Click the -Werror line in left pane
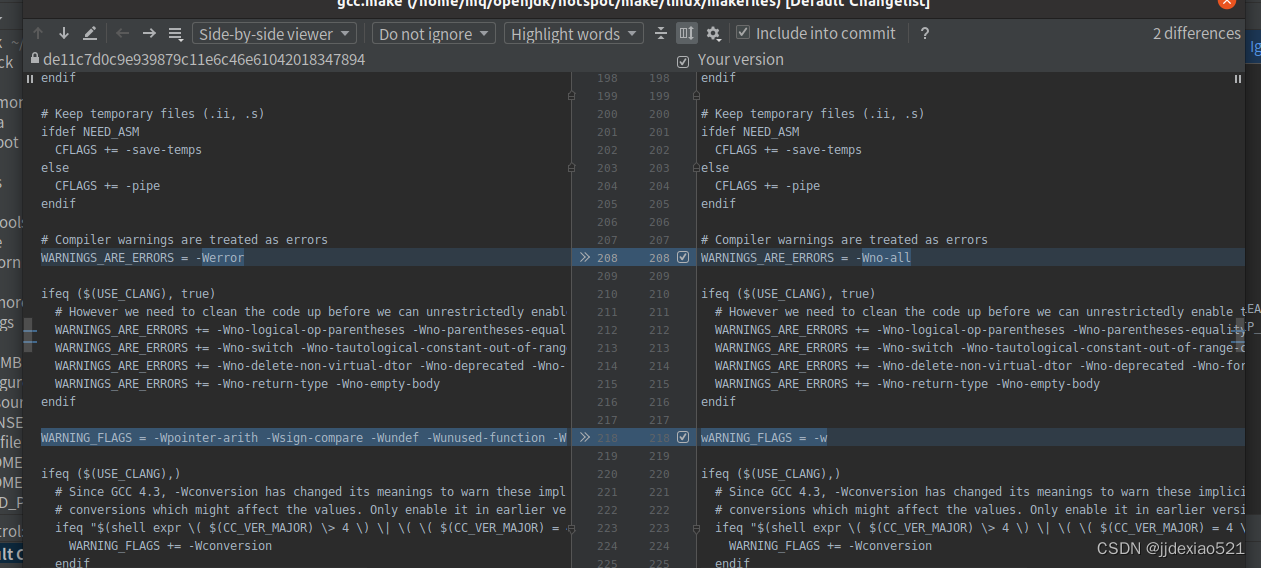Image resolution: width=1261 pixels, height=568 pixels. (142, 257)
